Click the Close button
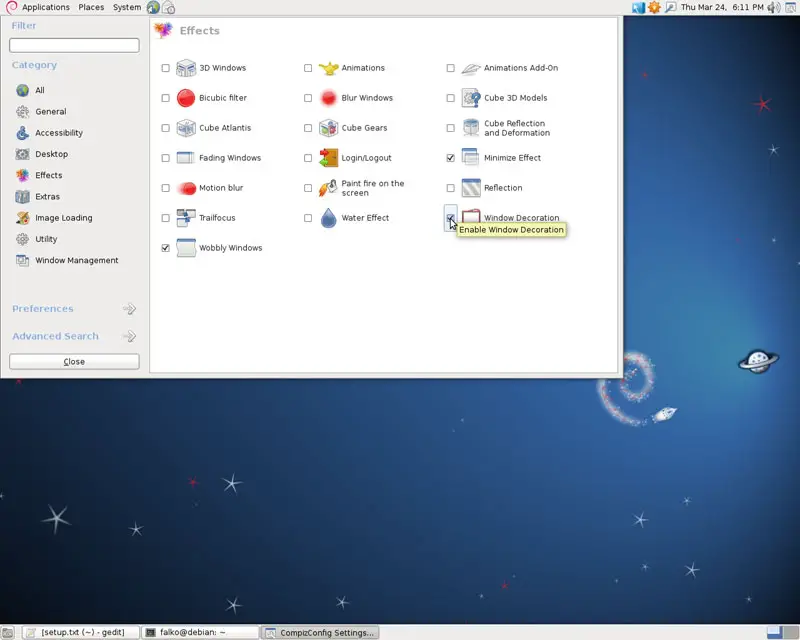The width and height of the screenshot is (800, 640). [74, 361]
